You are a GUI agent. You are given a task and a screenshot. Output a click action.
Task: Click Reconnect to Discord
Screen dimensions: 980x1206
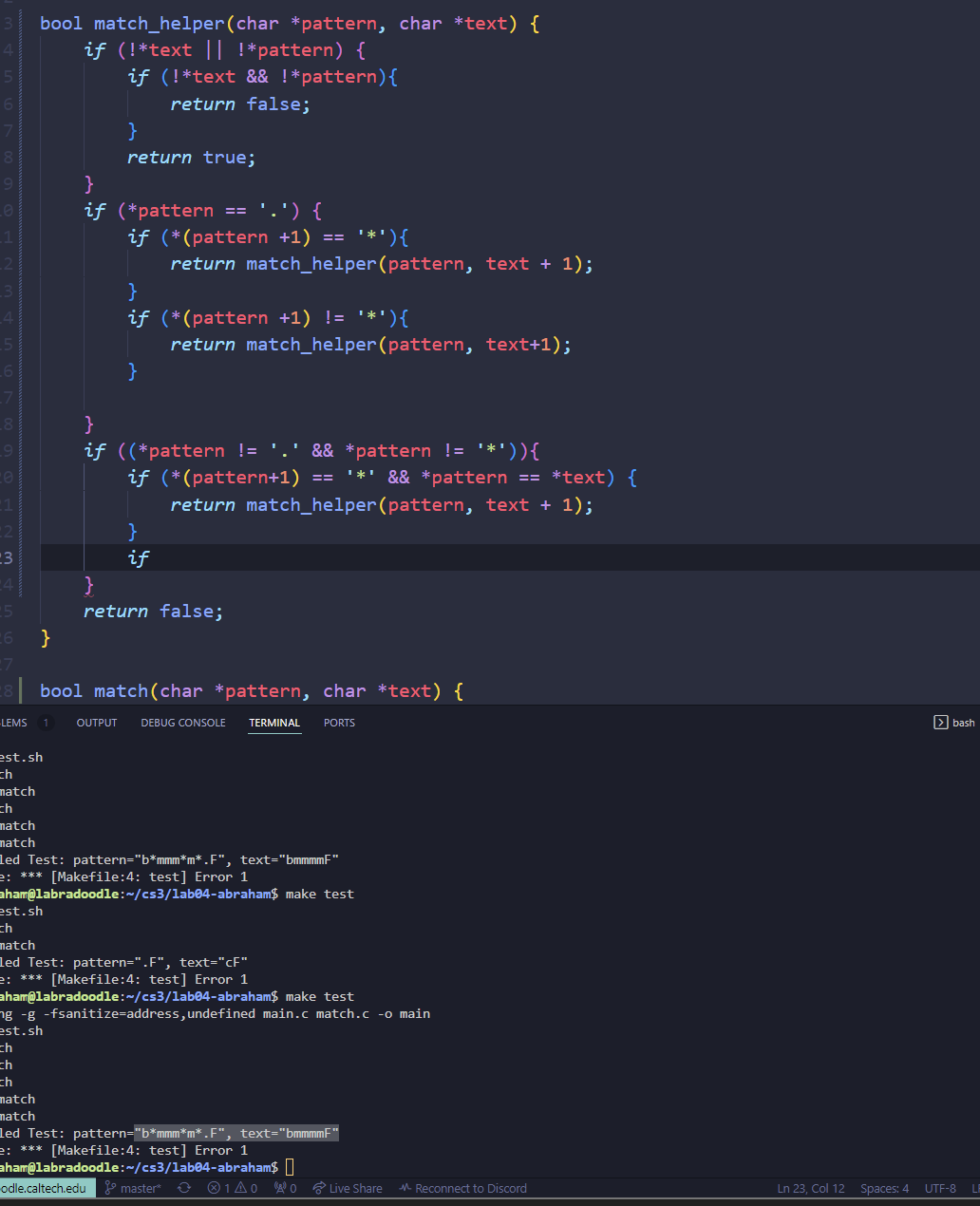click(462, 1188)
